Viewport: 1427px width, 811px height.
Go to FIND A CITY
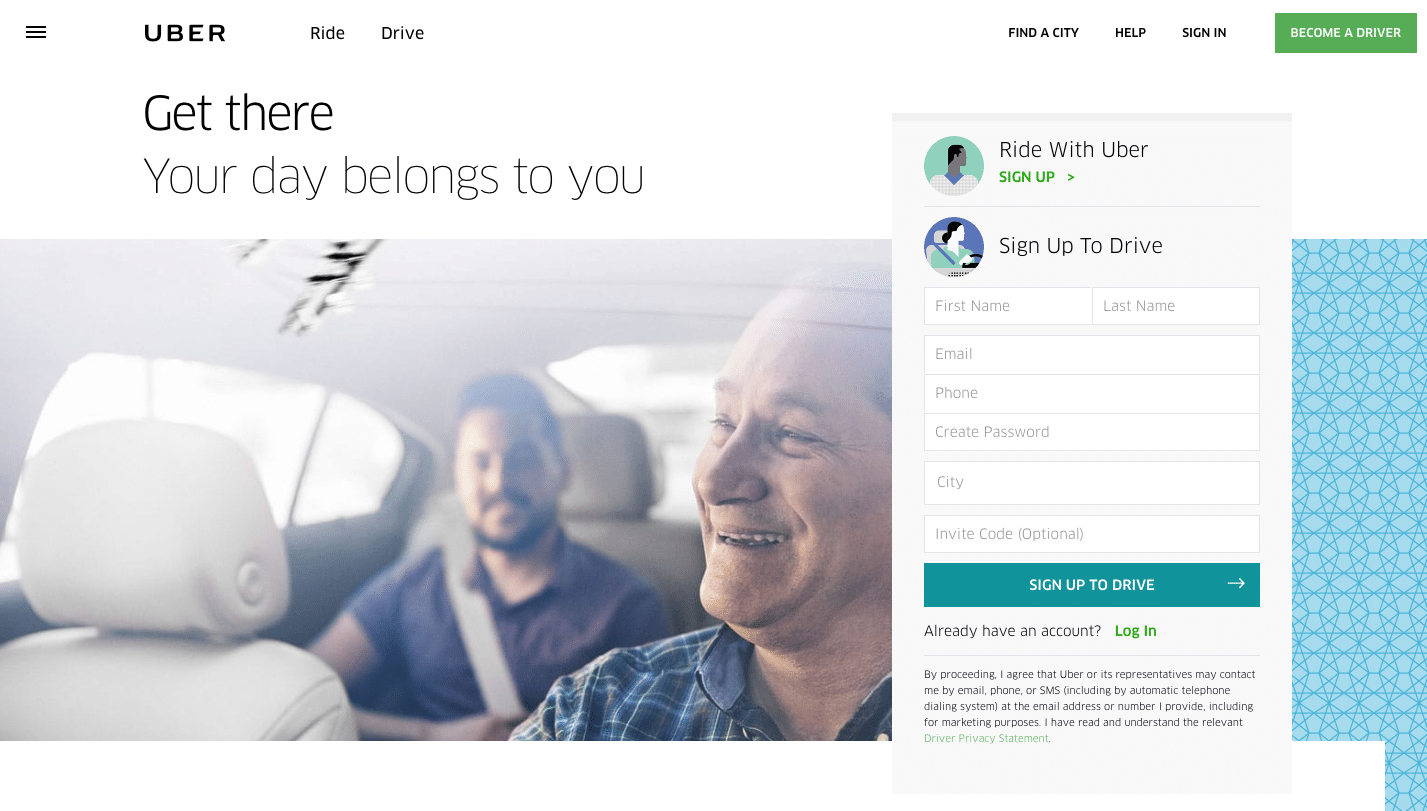tap(1043, 33)
